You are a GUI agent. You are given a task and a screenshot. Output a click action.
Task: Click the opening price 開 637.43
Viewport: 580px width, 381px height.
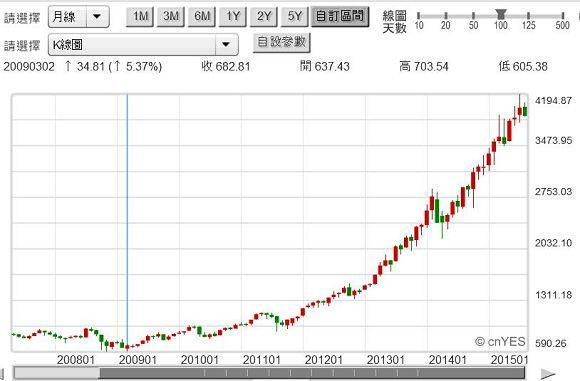[x=325, y=67]
